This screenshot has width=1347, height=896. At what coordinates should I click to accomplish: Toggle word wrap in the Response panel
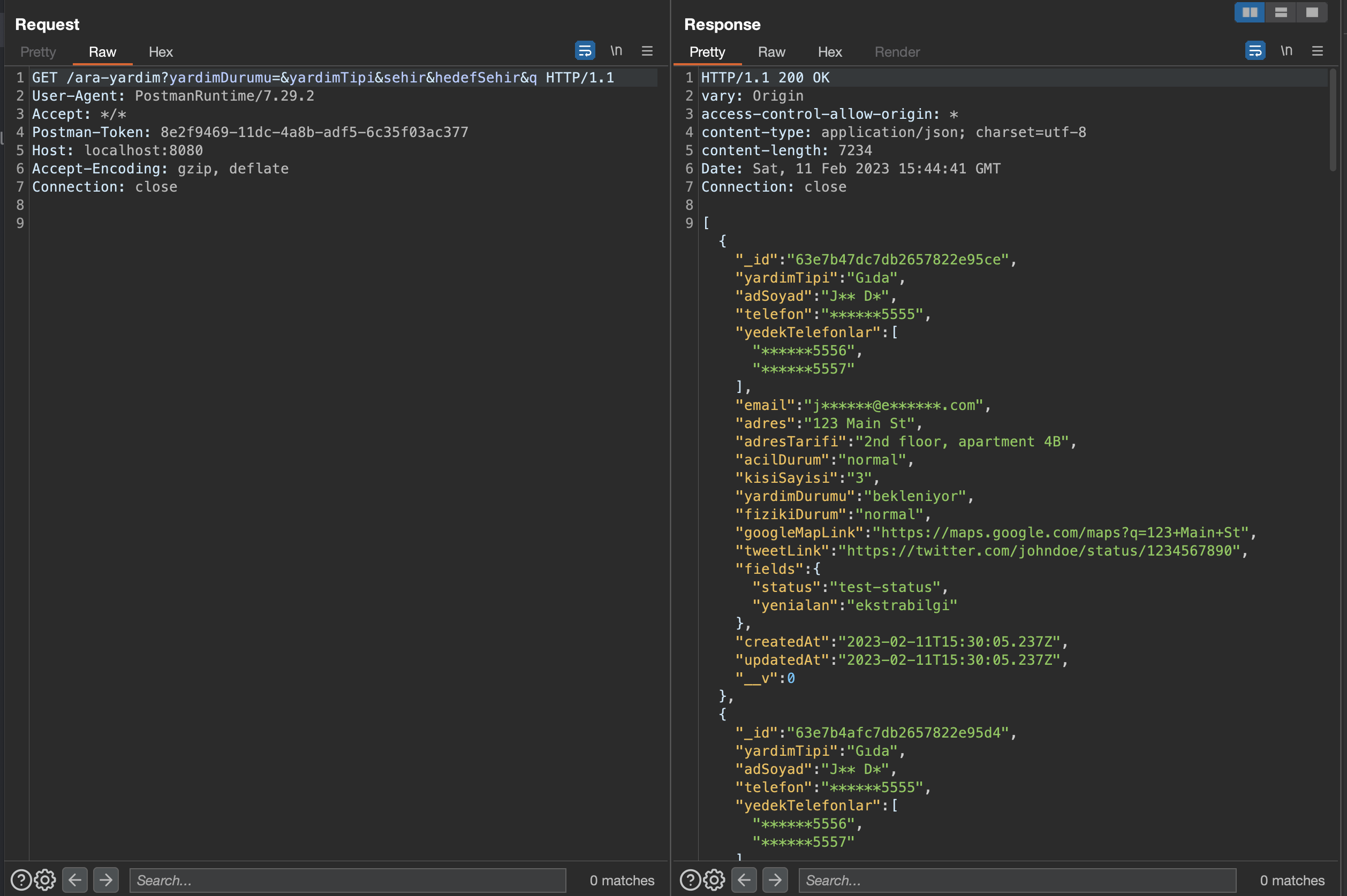point(1255,50)
